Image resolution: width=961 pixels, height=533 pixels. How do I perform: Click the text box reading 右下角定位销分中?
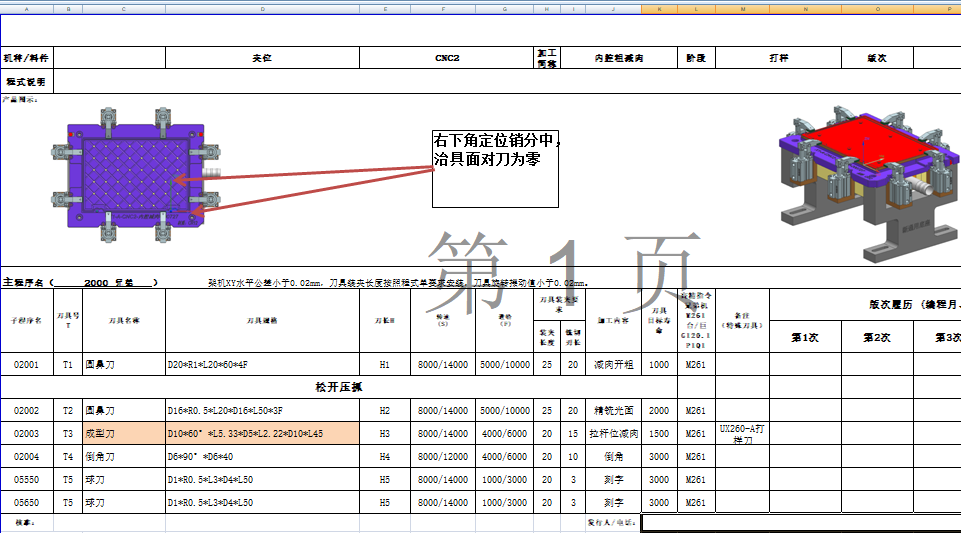pos(495,168)
